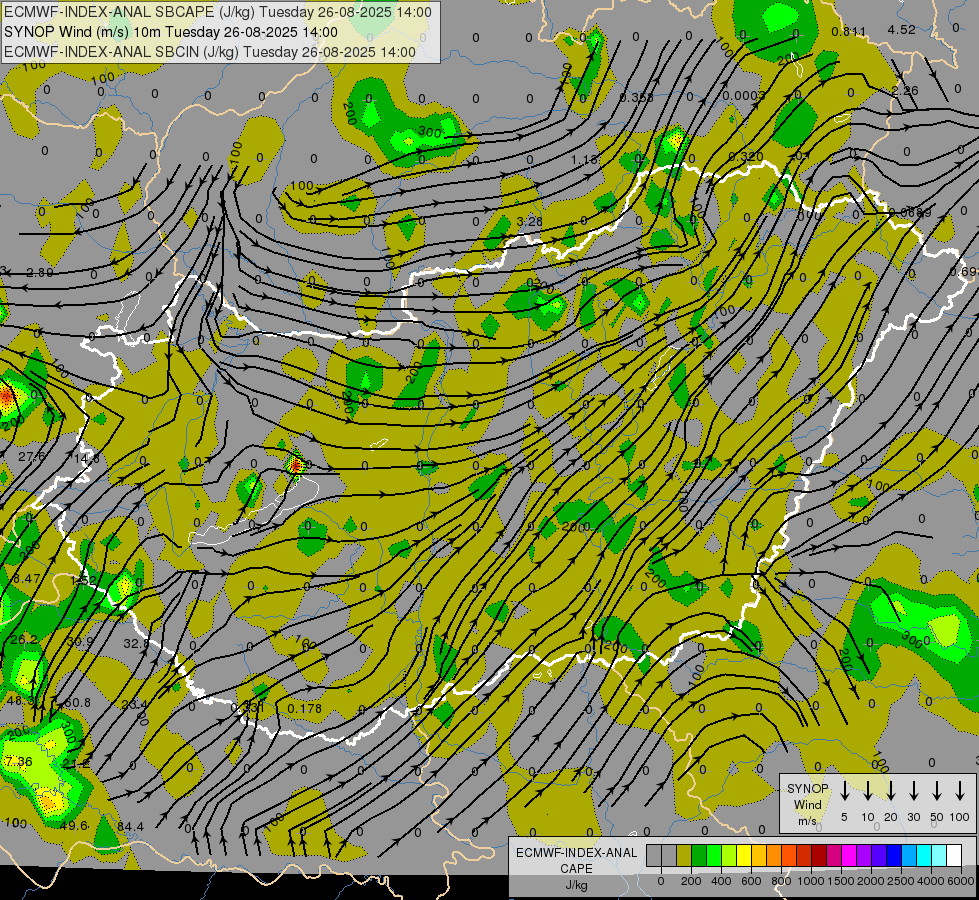Screen dimensions: 979x900
Task: Click the '6000' tick label in CAPE legend
Action: tap(960, 881)
